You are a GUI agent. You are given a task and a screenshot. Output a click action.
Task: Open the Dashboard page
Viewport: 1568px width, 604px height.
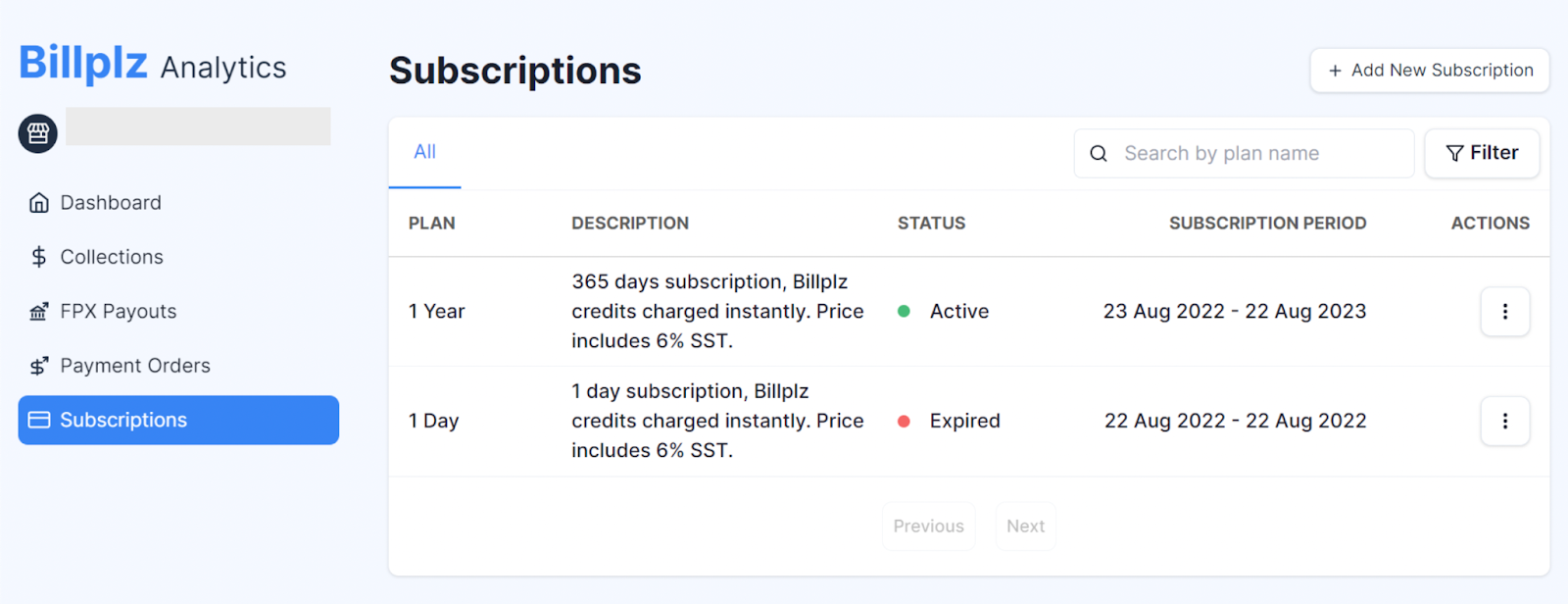click(111, 203)
